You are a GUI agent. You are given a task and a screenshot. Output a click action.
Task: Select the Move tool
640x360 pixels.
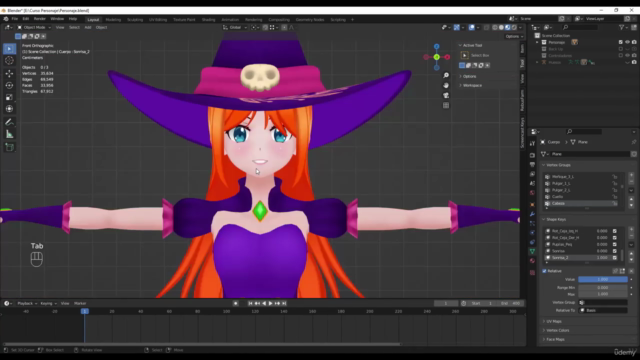(9, 73)
